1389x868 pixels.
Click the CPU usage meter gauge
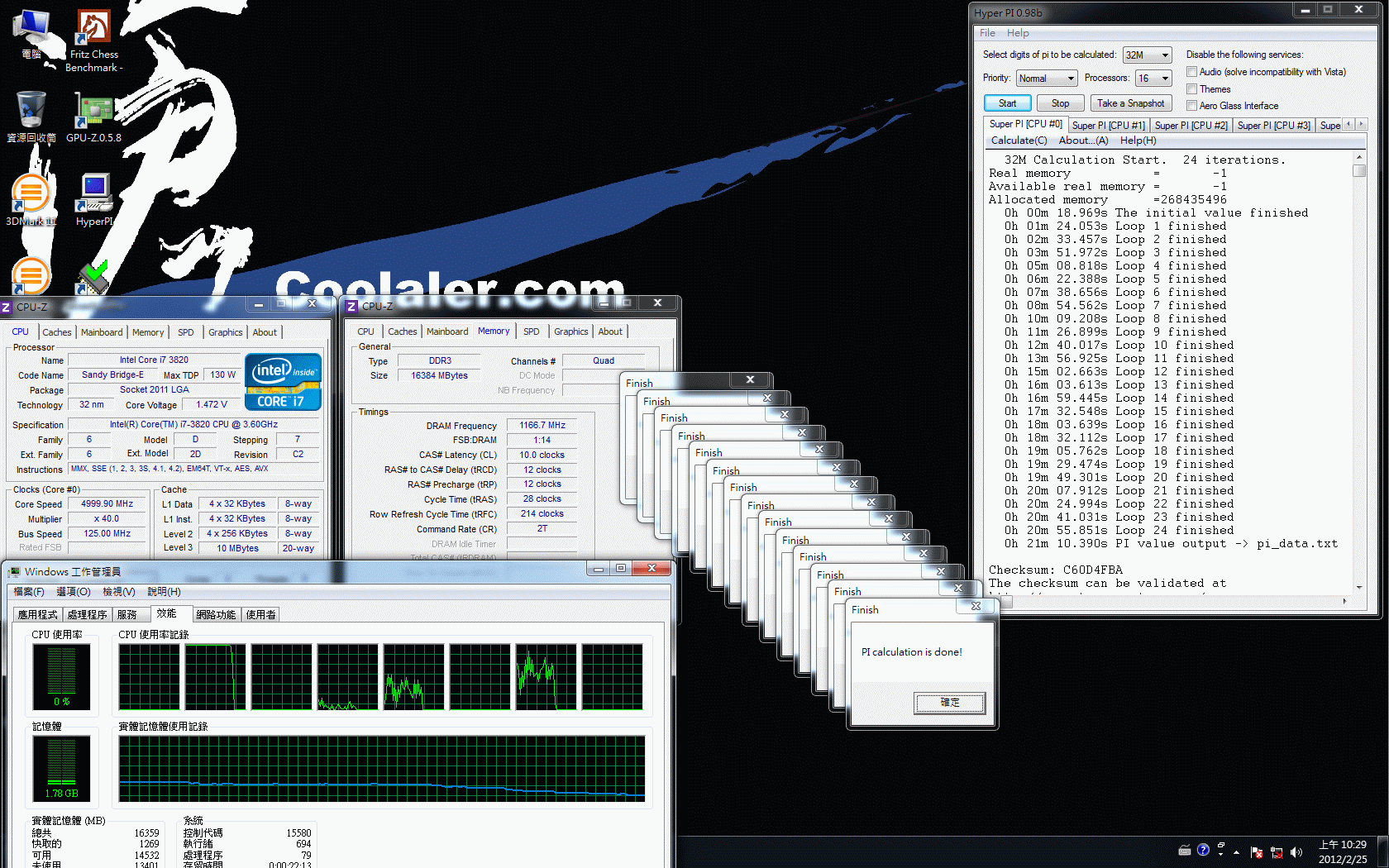(61, 676)
